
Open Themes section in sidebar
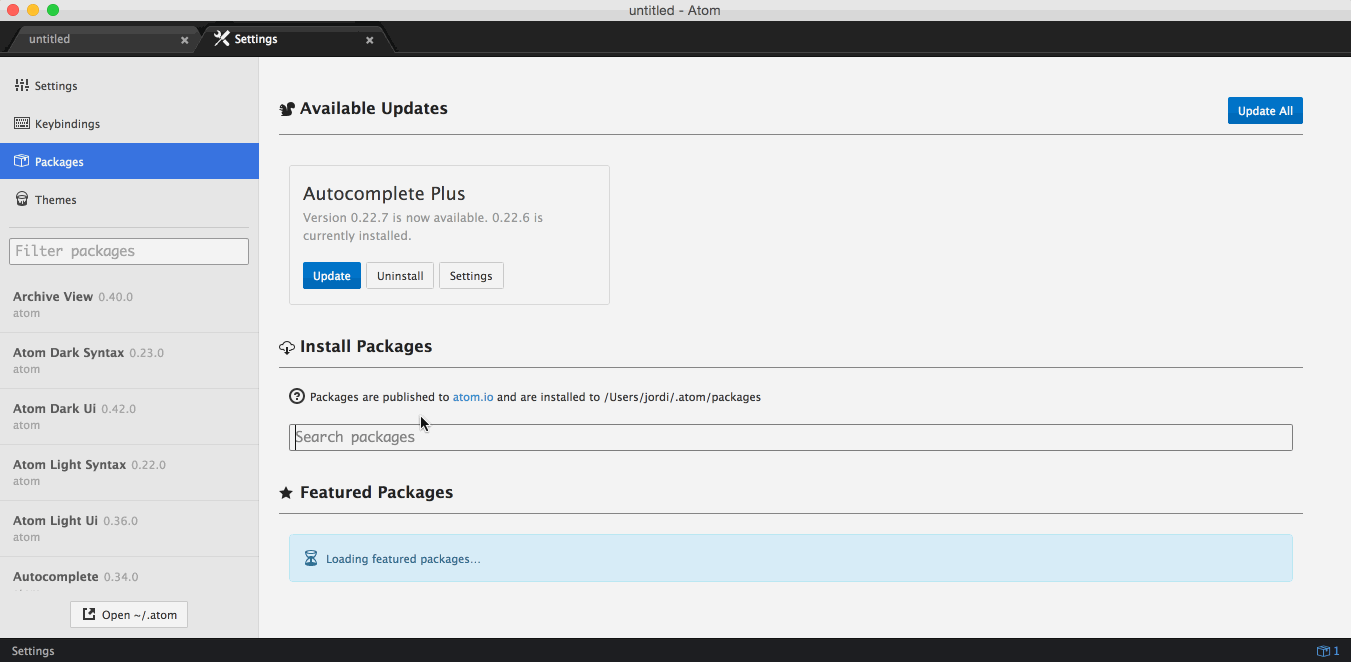[x=129, y=200]
